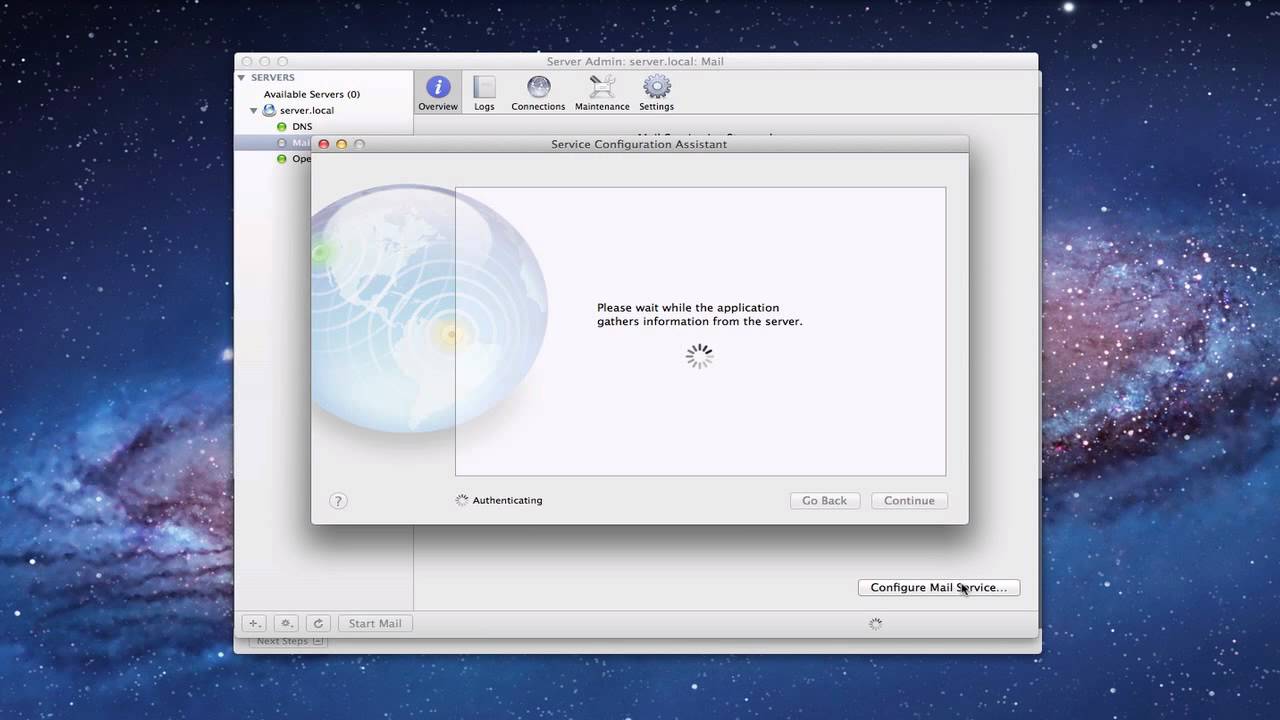The image size is (1280, 720).
Task: Click the Start Mail button
Action: tap(375, 623)
